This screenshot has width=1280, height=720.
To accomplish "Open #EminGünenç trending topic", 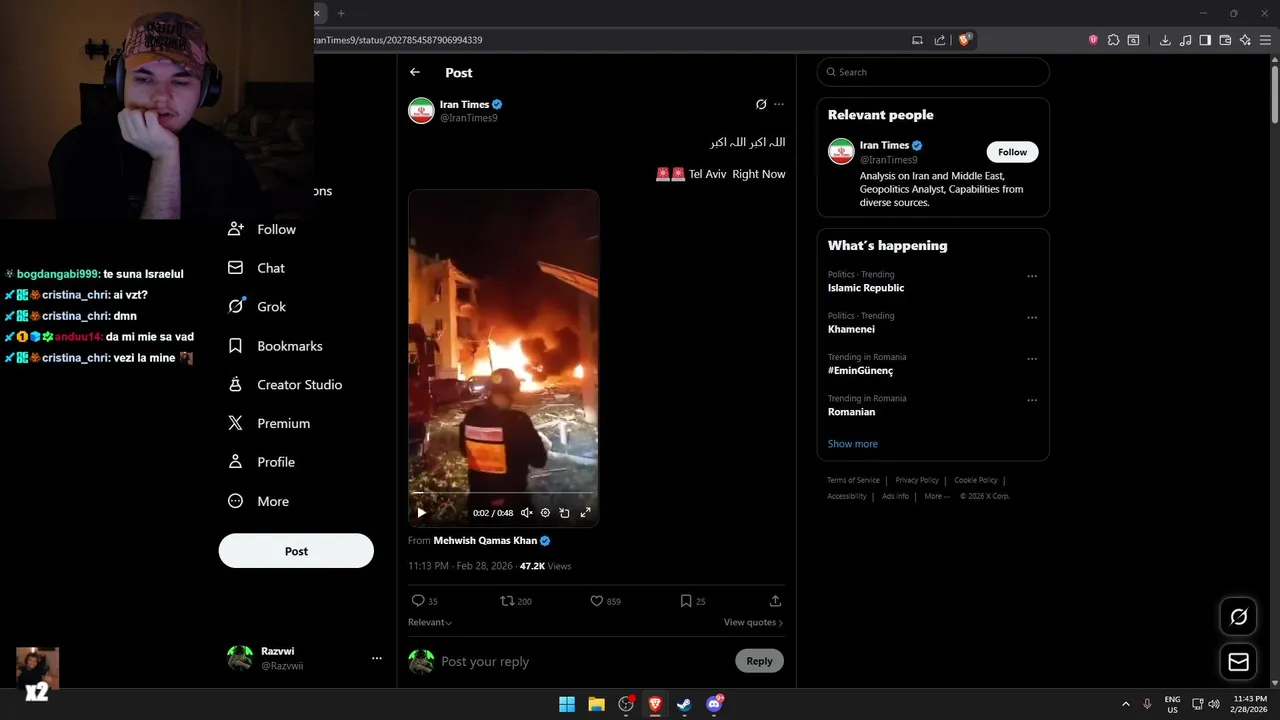I will tap(860, 370).
